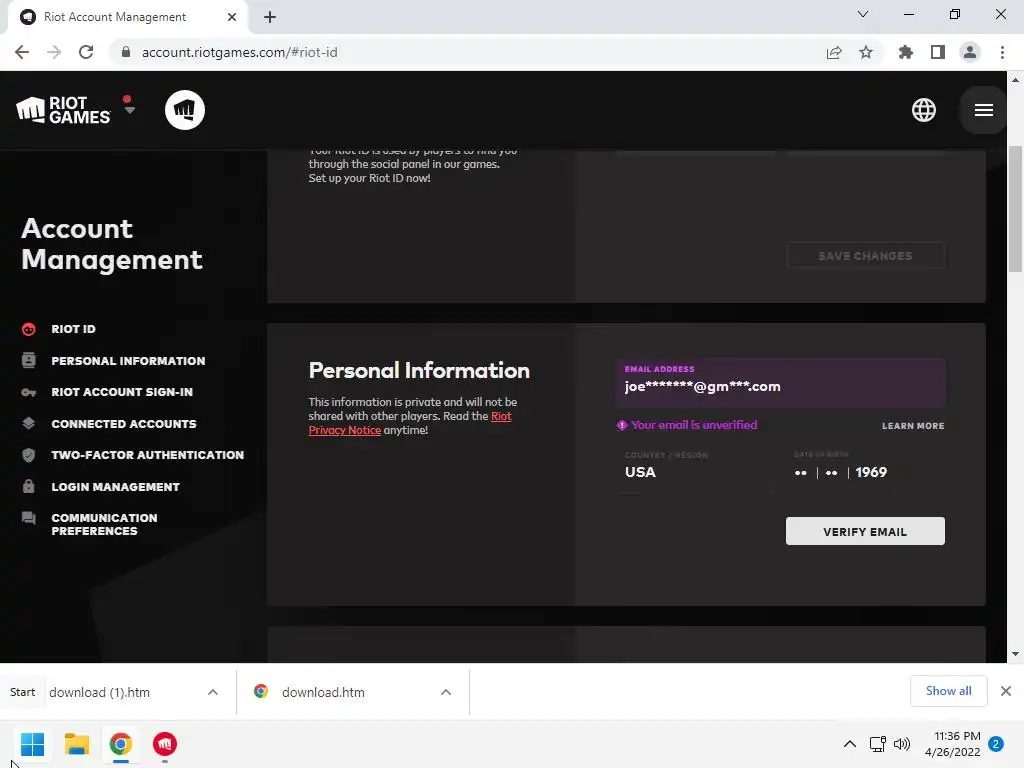Expand options for download (1).htm
1024x768 pixels.
(x=212, y=692)
